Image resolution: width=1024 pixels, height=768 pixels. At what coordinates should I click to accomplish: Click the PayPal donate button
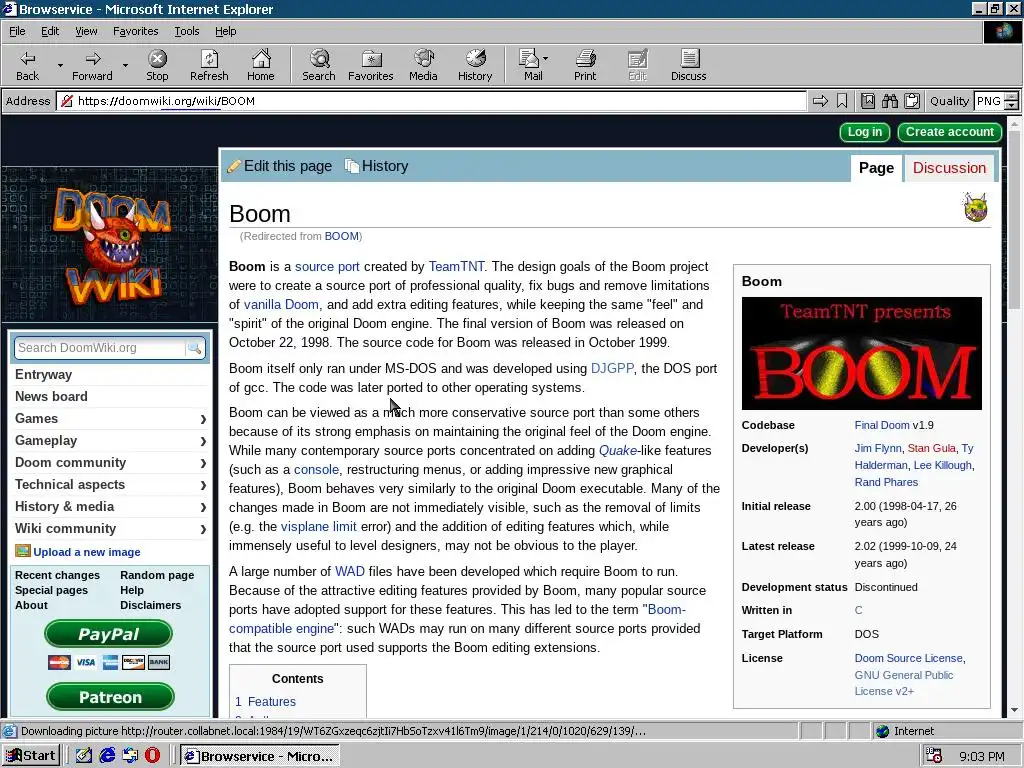108,634
